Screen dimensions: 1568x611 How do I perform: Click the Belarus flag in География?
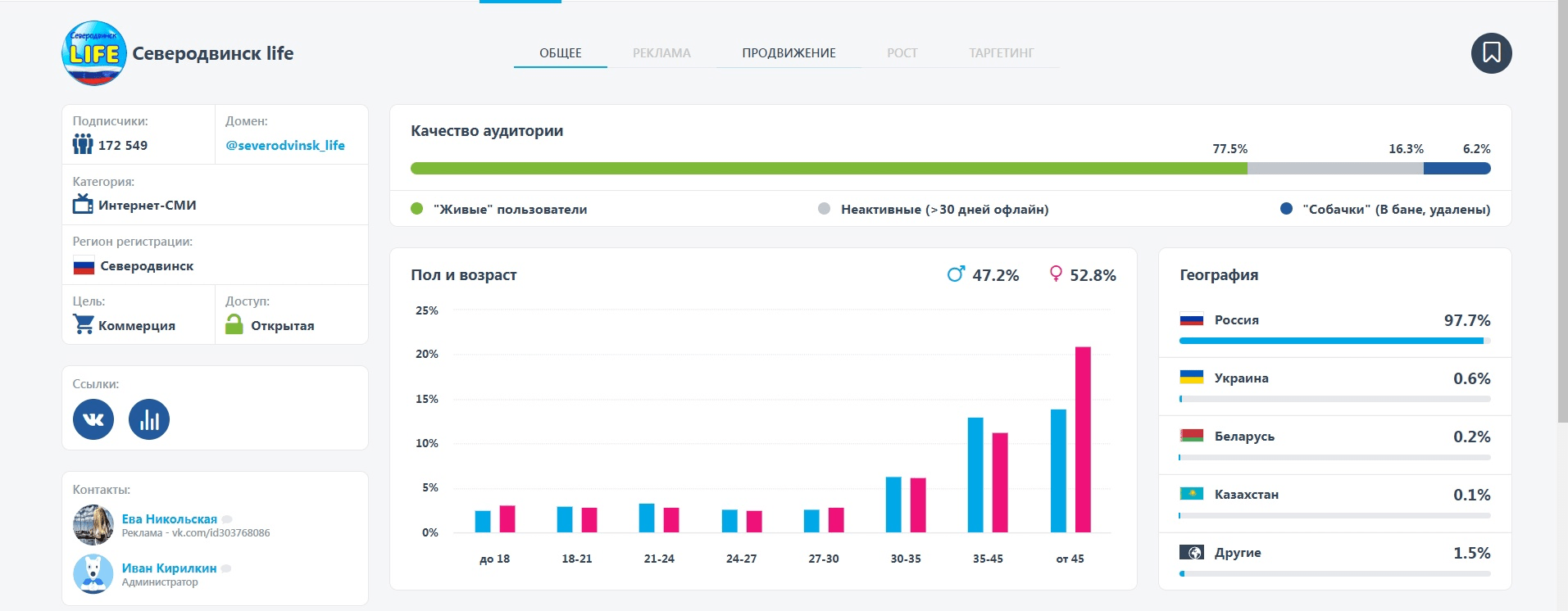(1191, 436)
